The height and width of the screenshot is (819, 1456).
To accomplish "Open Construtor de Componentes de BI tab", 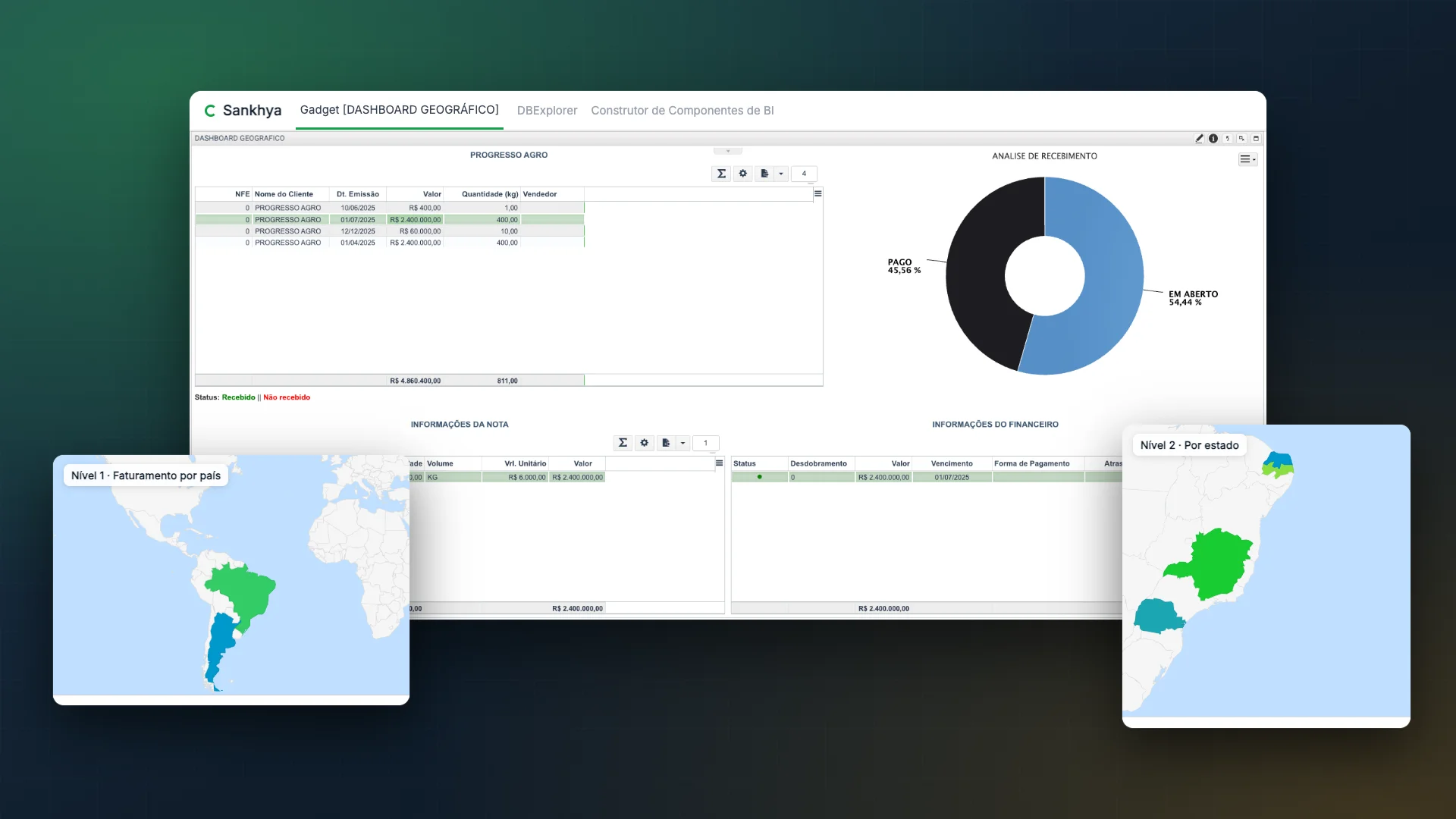I will pos(682,111).
